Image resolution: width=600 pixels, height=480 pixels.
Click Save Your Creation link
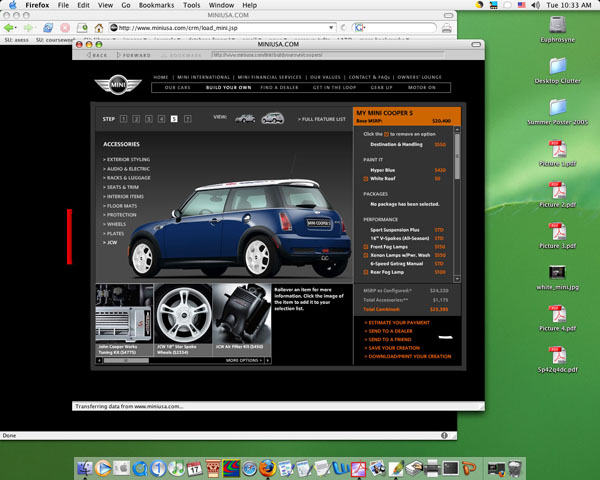(x=392, y=348)
